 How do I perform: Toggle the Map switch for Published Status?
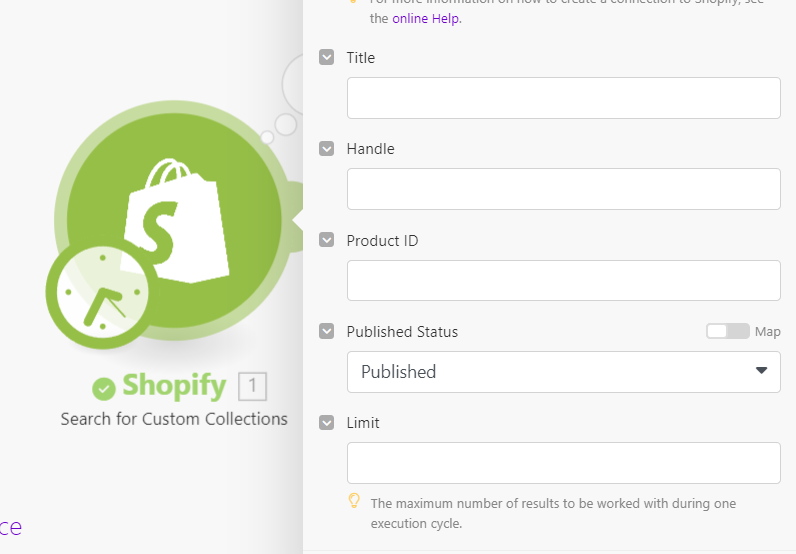click(727, 331)
